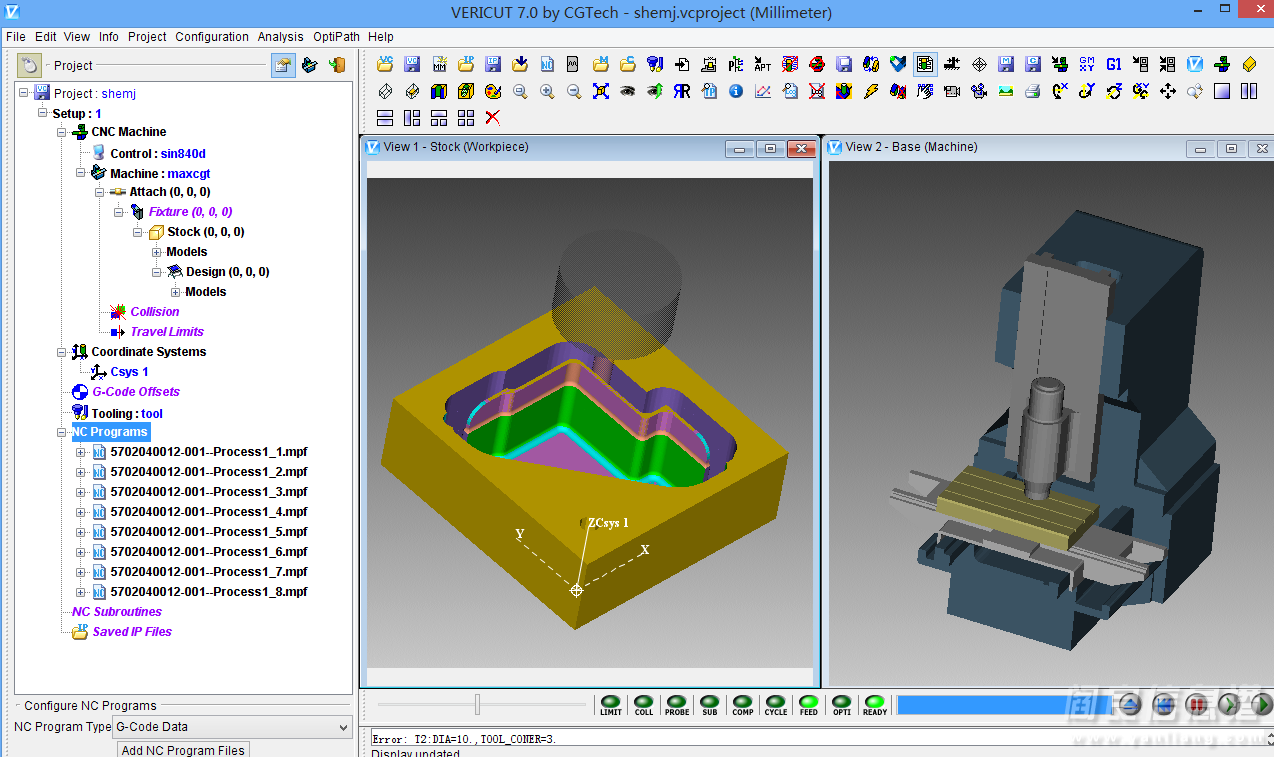Select the Saved IP Files tree item
This screenshot has height=757, width=1274.
(132, 632)
